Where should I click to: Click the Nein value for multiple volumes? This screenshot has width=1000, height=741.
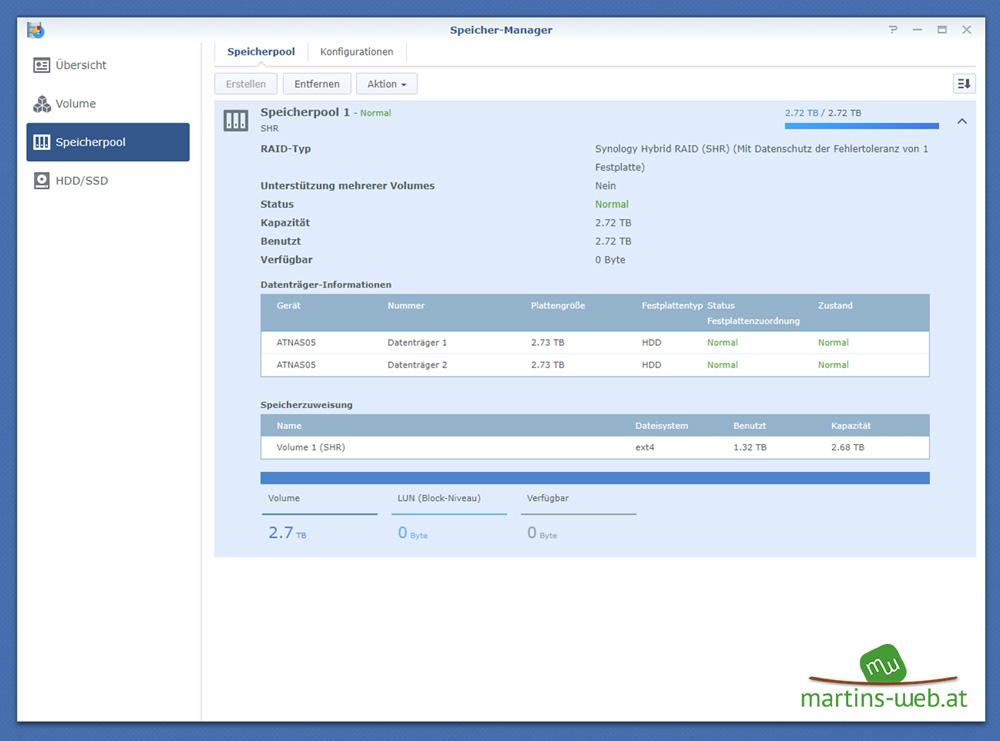click(x=605, y=186)
